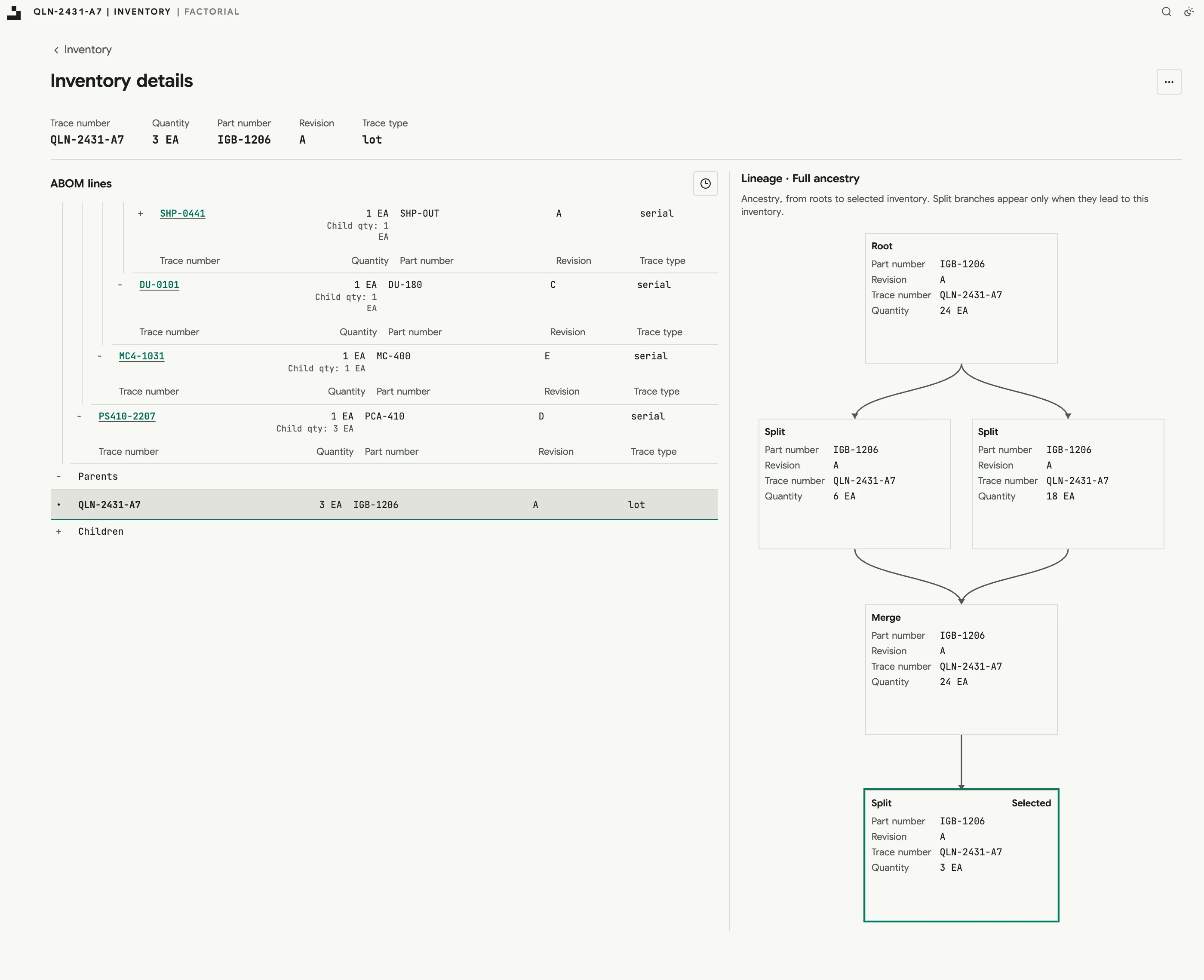Open the SHP-0441 trace link
Screen dimensions: 1204x980
[x=182, y=213]
